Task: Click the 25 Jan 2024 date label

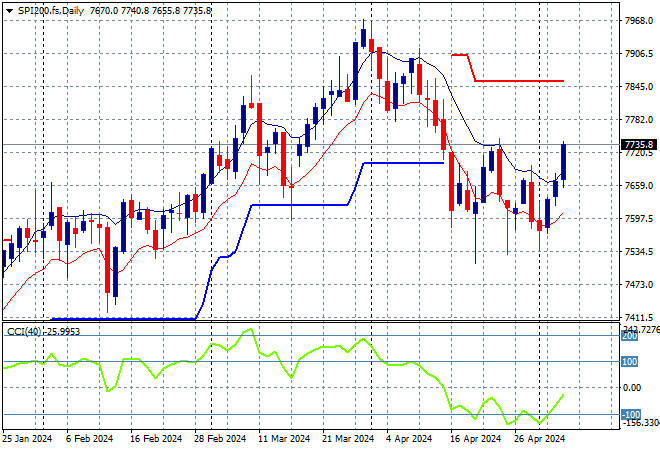Action: pyautogui.click(x=27, y=439)
